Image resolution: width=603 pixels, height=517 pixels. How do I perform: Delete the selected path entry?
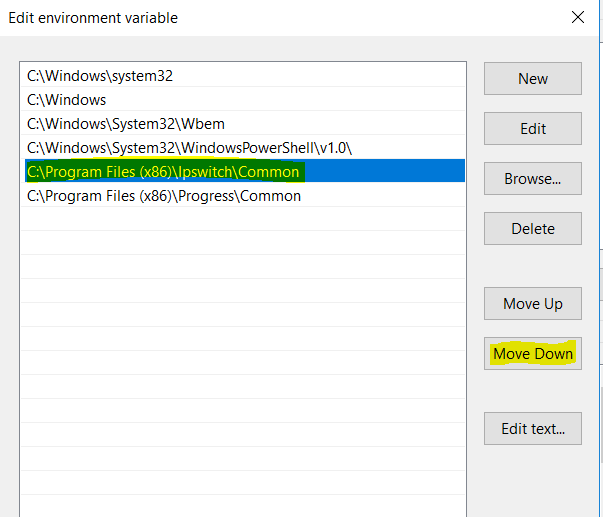tap(532, 229)
